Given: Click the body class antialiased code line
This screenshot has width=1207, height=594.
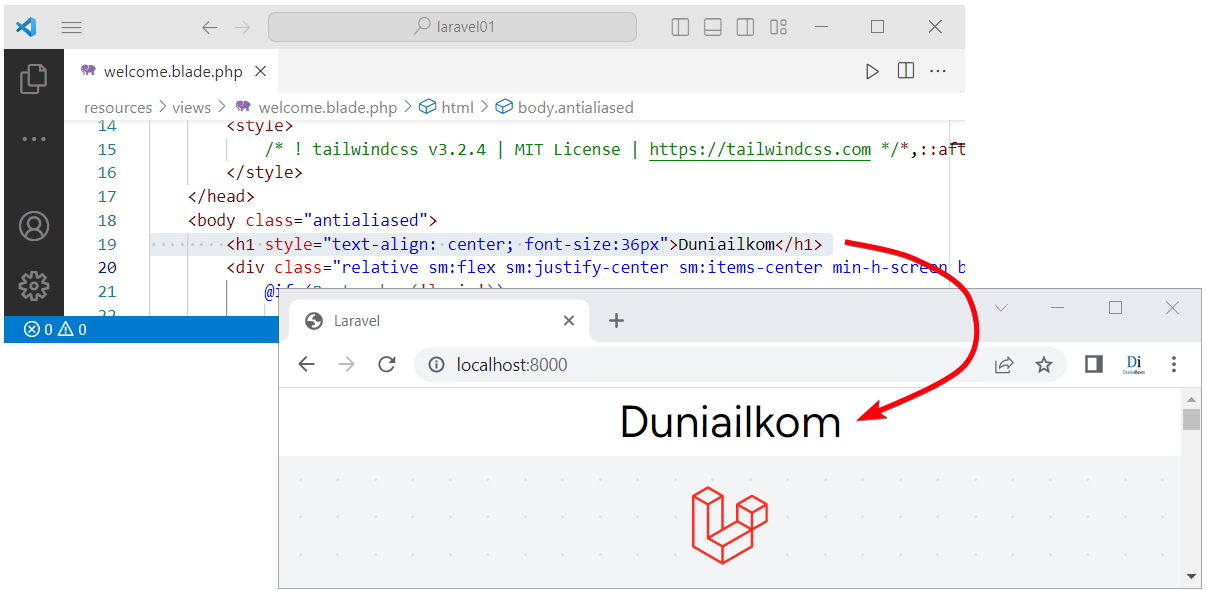Looking at the screenshot, I should 312,220.
